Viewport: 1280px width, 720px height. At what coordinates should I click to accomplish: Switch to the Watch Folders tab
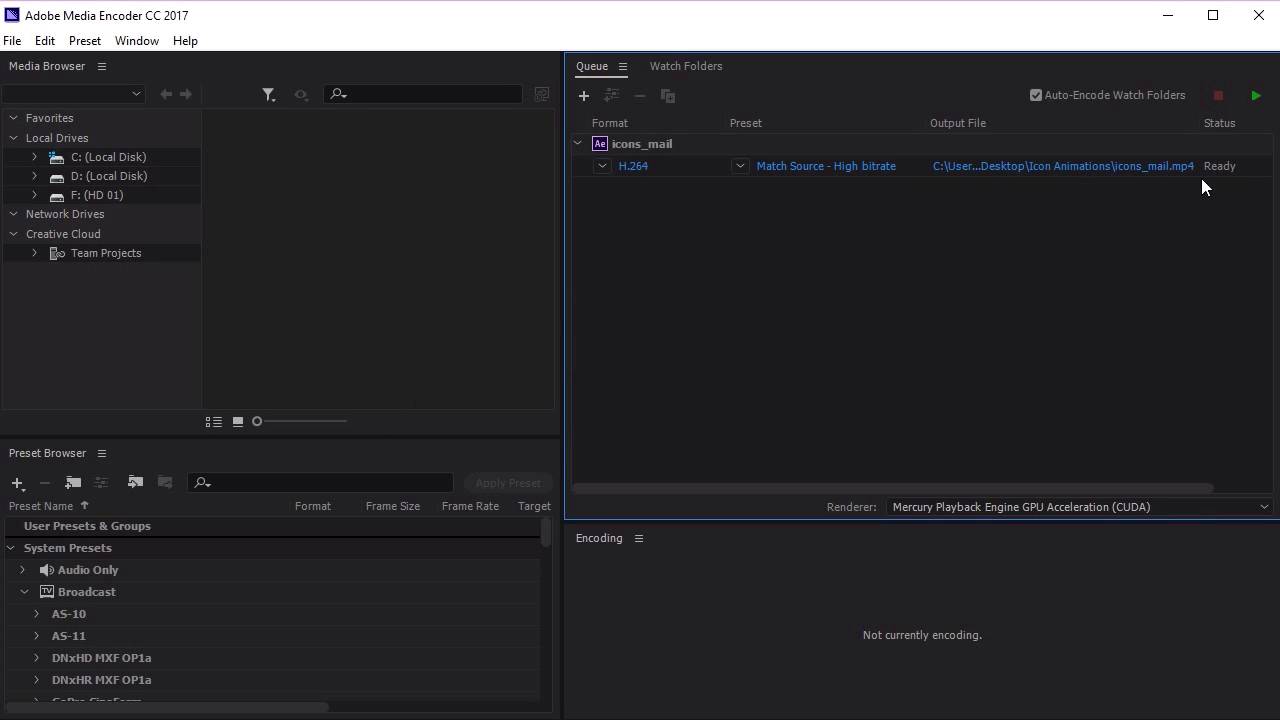685,66
